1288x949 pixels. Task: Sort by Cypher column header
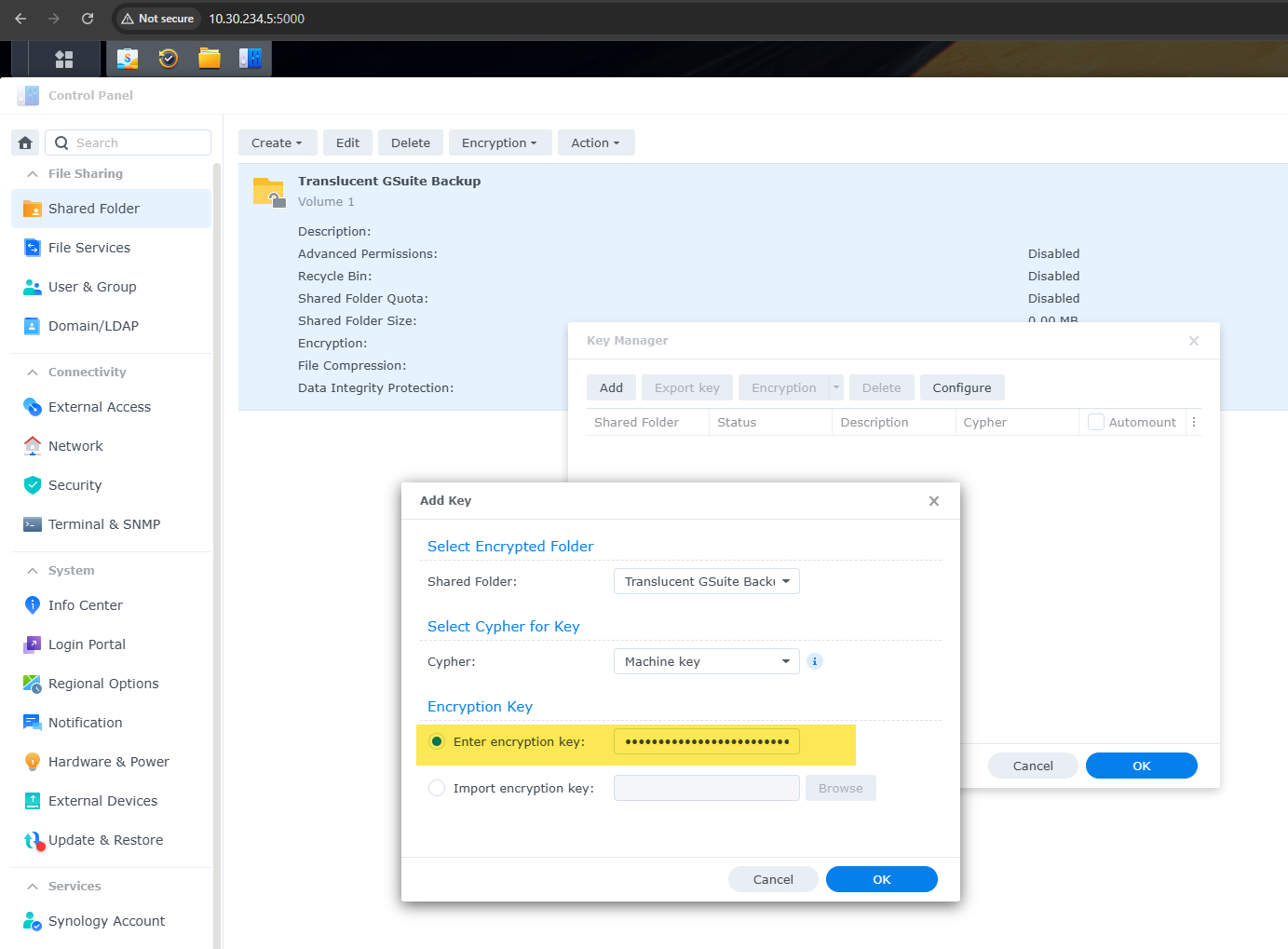[1016, 422]
